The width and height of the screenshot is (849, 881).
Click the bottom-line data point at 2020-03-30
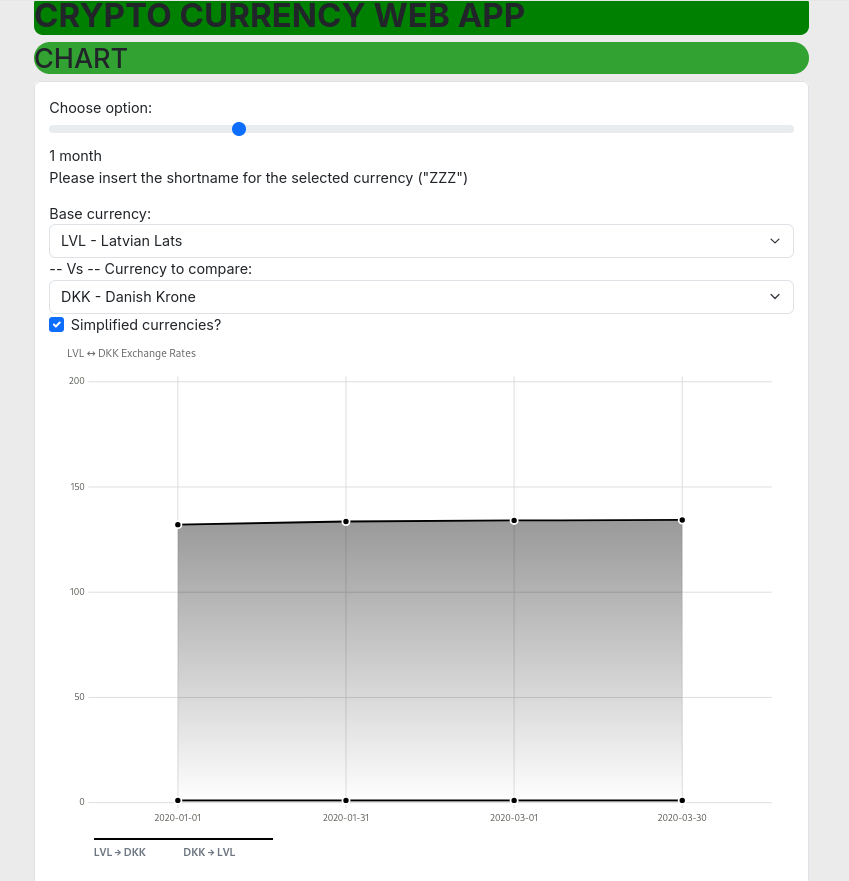click(x=682, y=801)
